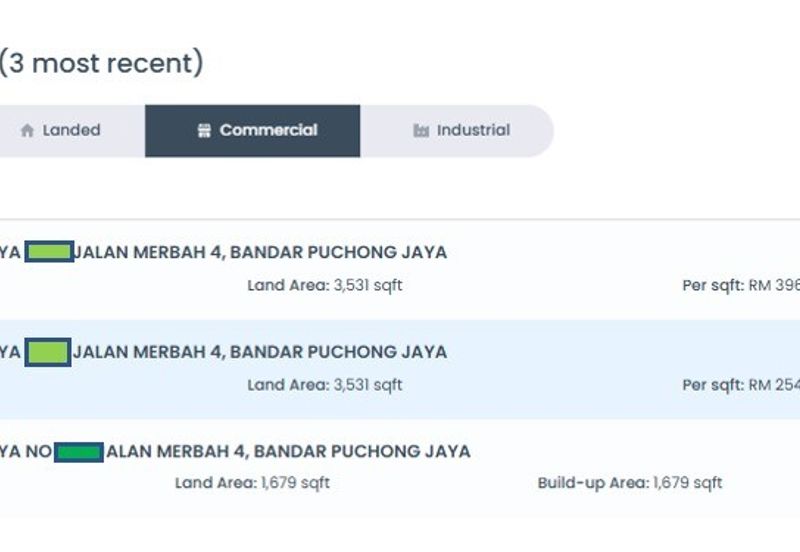Click the house icon on Landed tab
Screen dimensions: 800x552
point(27,131)
